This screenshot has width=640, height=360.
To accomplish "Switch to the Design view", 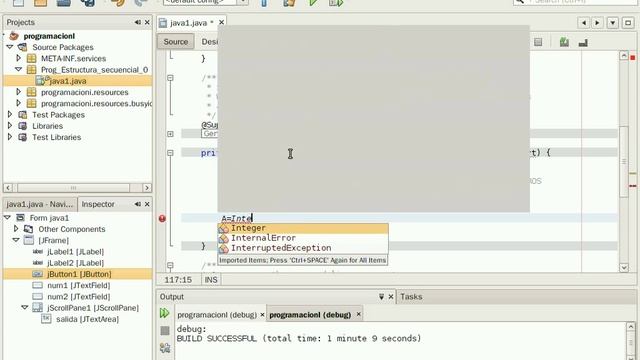I will click(x=209, y=42).
